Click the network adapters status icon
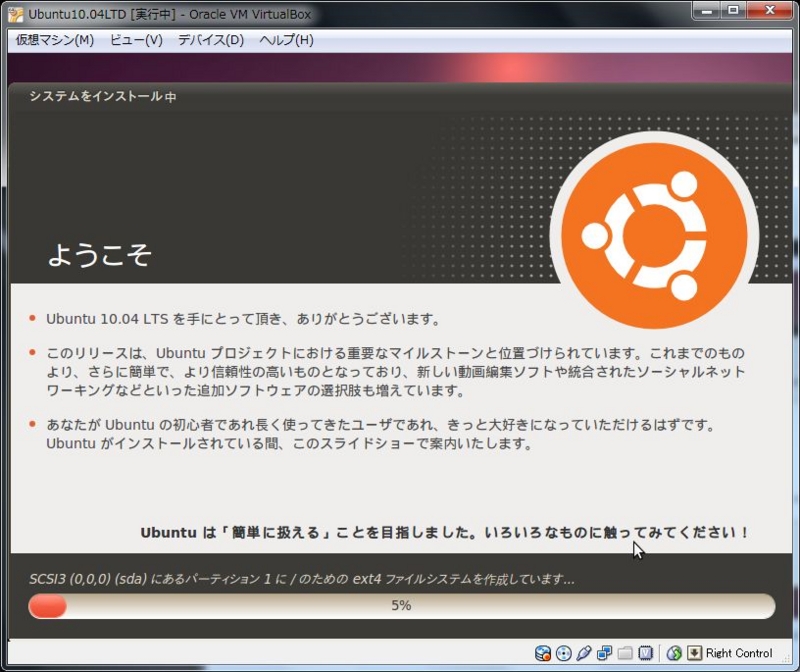 (605, 653)
